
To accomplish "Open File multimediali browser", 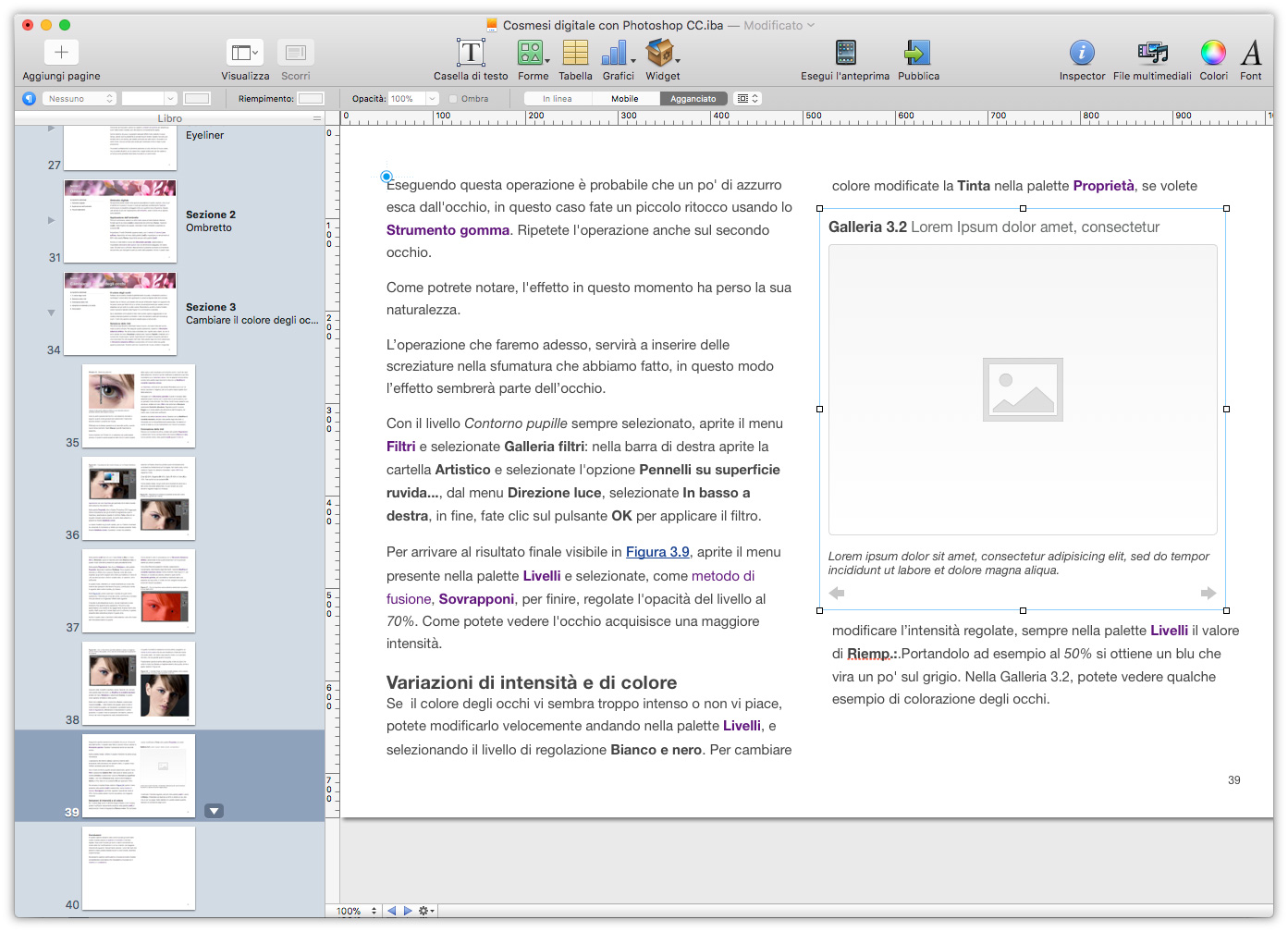I will click(x=1152, y=53).
